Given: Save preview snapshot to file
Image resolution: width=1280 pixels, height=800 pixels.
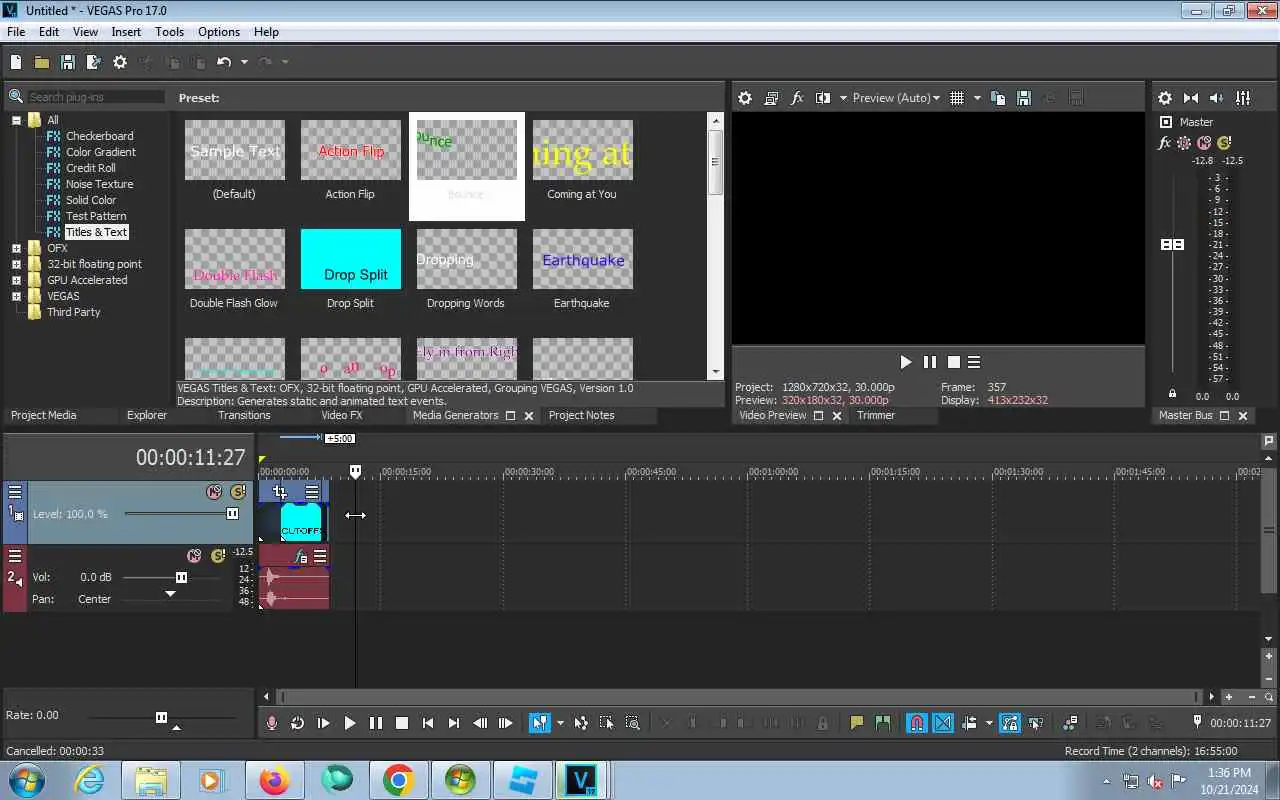Looking at the screenshot, I should tap(1024, 97).
